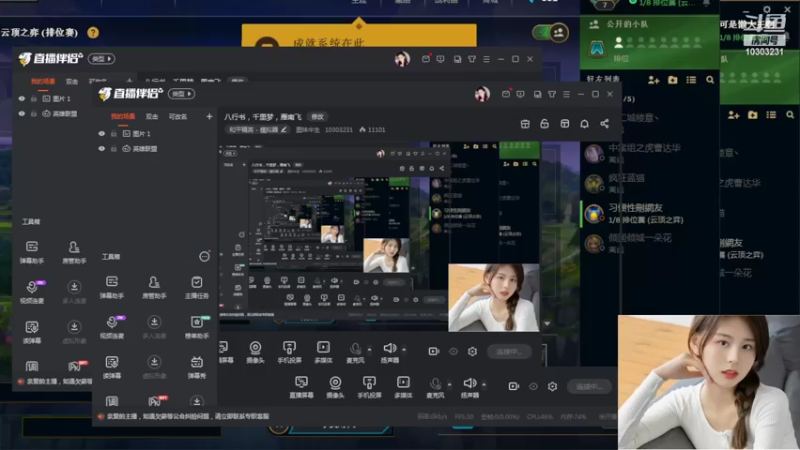This screenshot has height=450, width=800.
Task: Add 多媒体 source in rear window
Action: pyautogui.click(x=323, y=352)
